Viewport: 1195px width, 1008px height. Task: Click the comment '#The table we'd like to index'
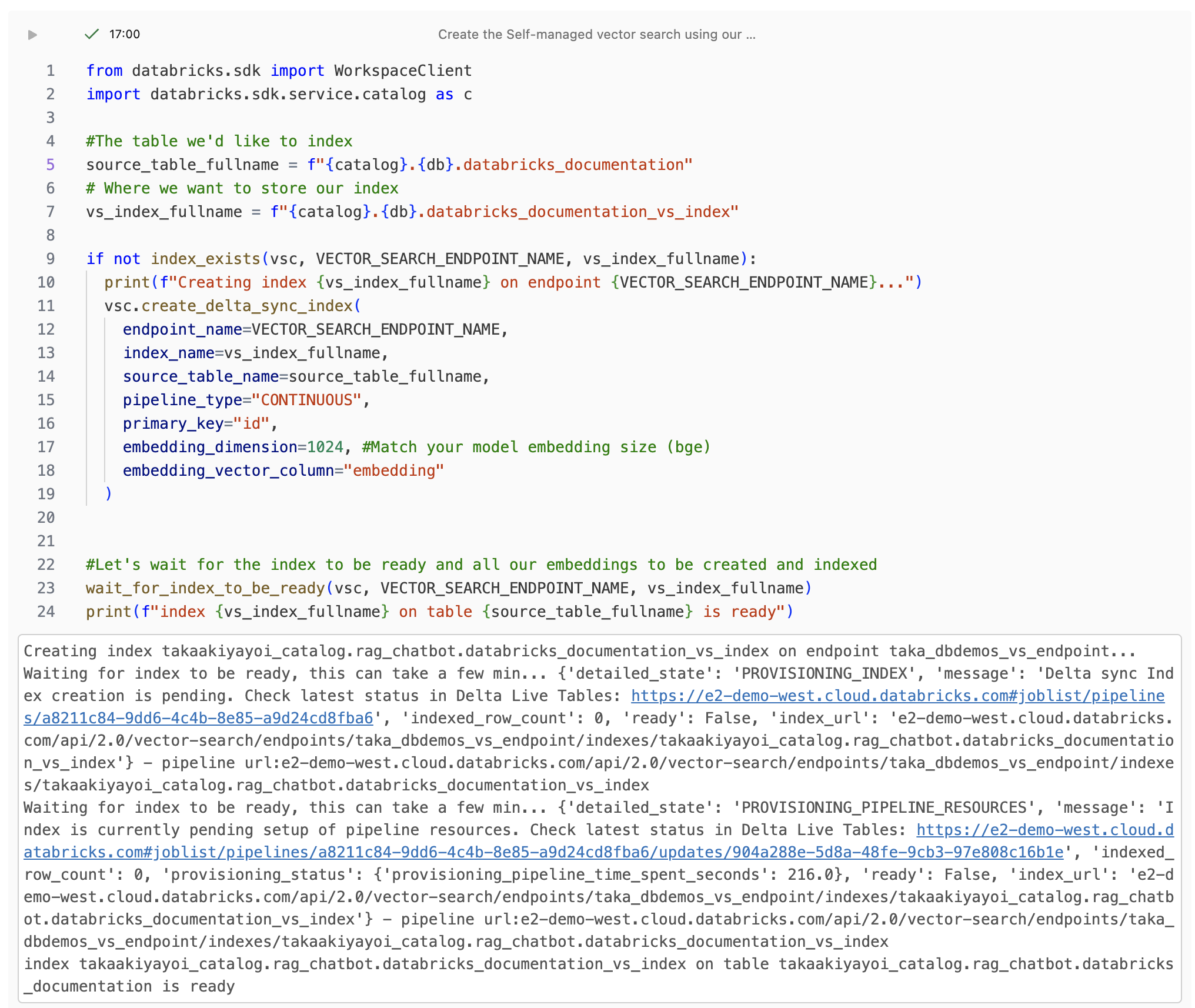click(219, 141)
